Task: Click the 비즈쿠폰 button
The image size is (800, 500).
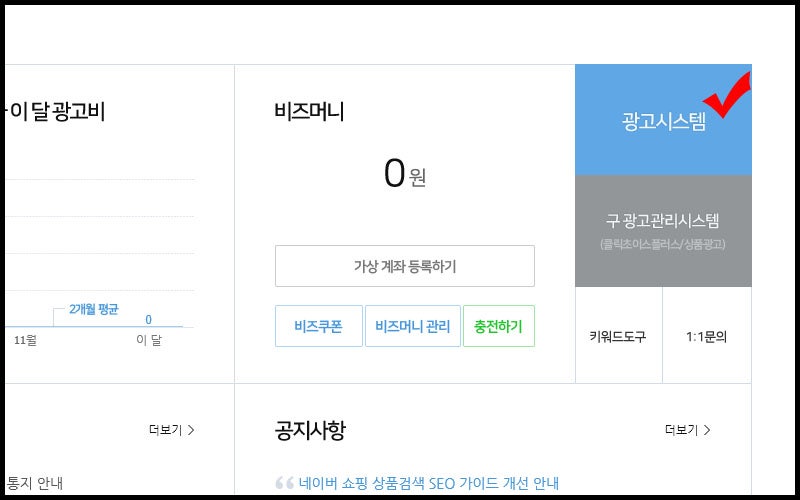Action: pos(318,326)
